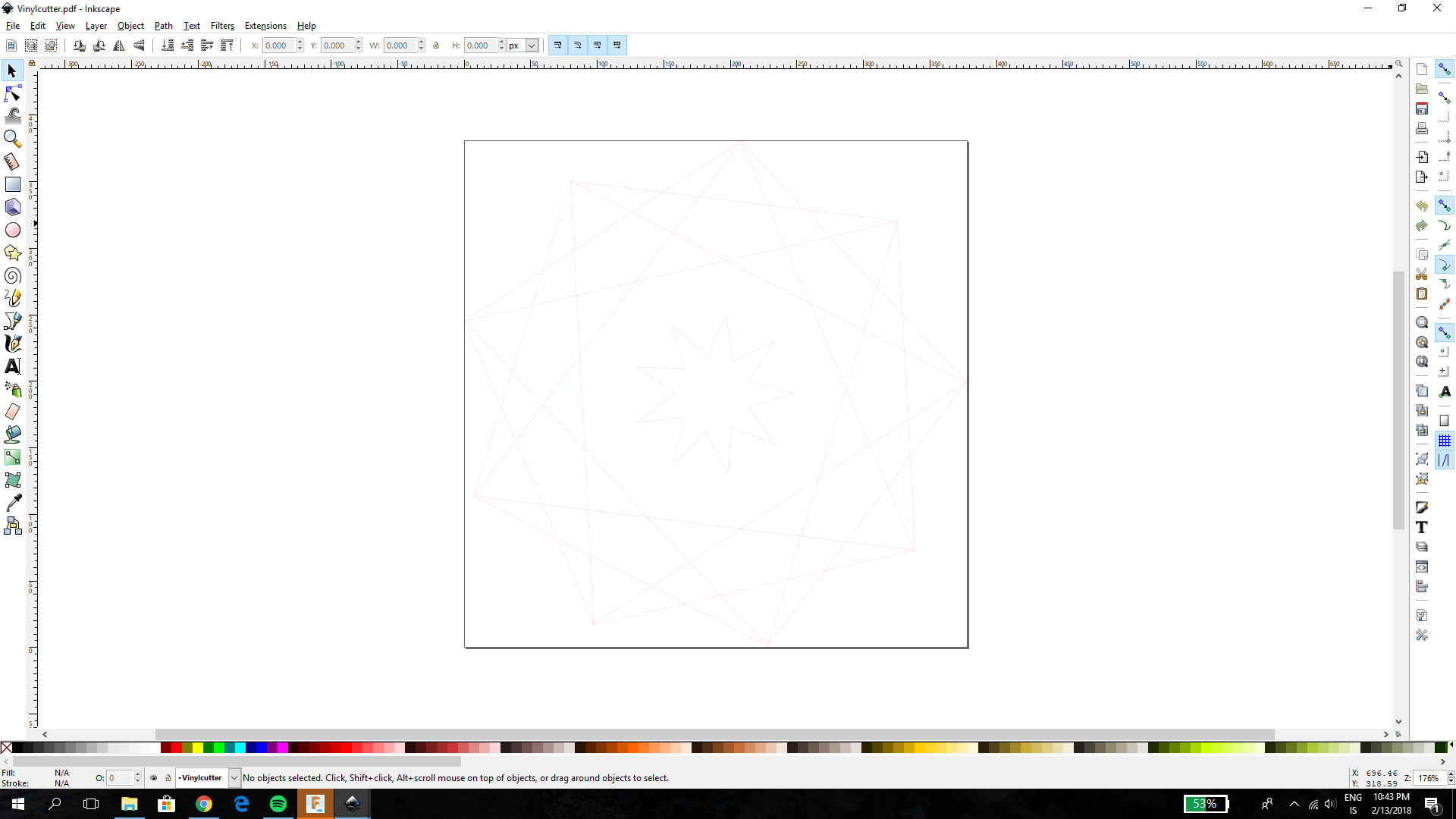
Task: Open Text and Font dialog icon
Action: pos(1422,528)
